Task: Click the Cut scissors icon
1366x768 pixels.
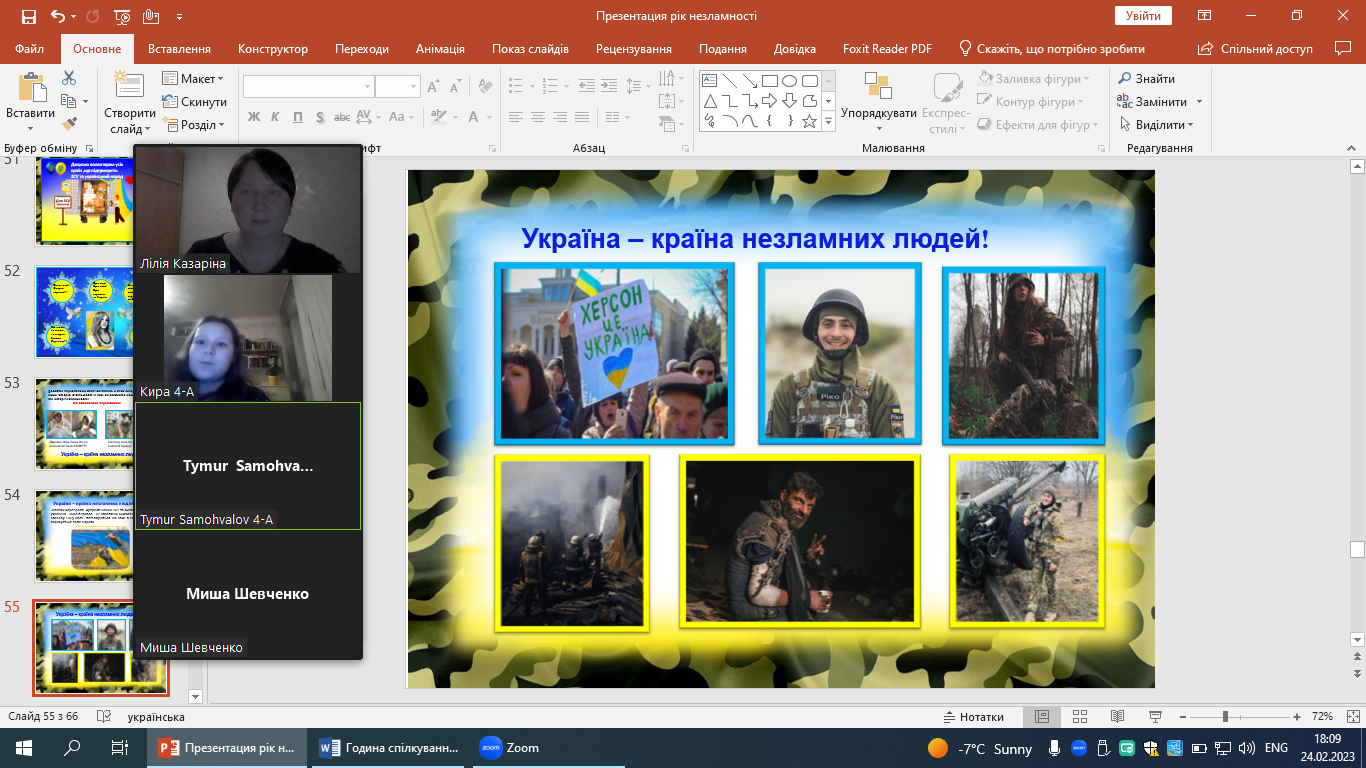Action: coord(69,79)
